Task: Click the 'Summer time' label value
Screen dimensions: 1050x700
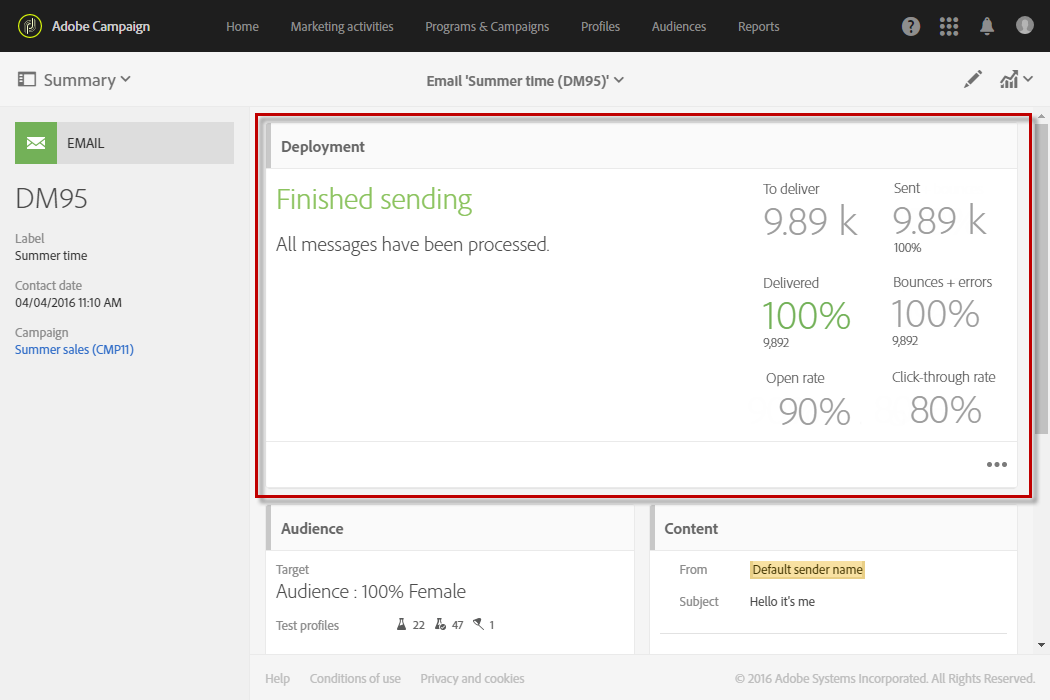Action: (x=51, y=256)
